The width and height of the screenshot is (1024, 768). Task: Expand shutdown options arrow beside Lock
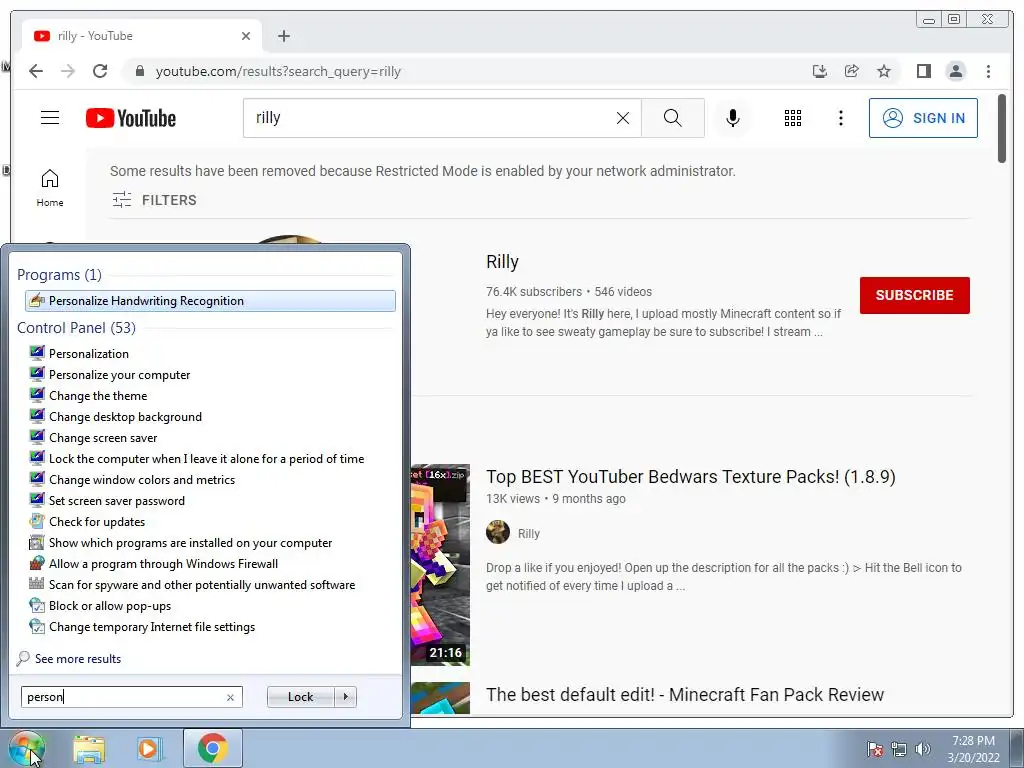tap(345, 697)
